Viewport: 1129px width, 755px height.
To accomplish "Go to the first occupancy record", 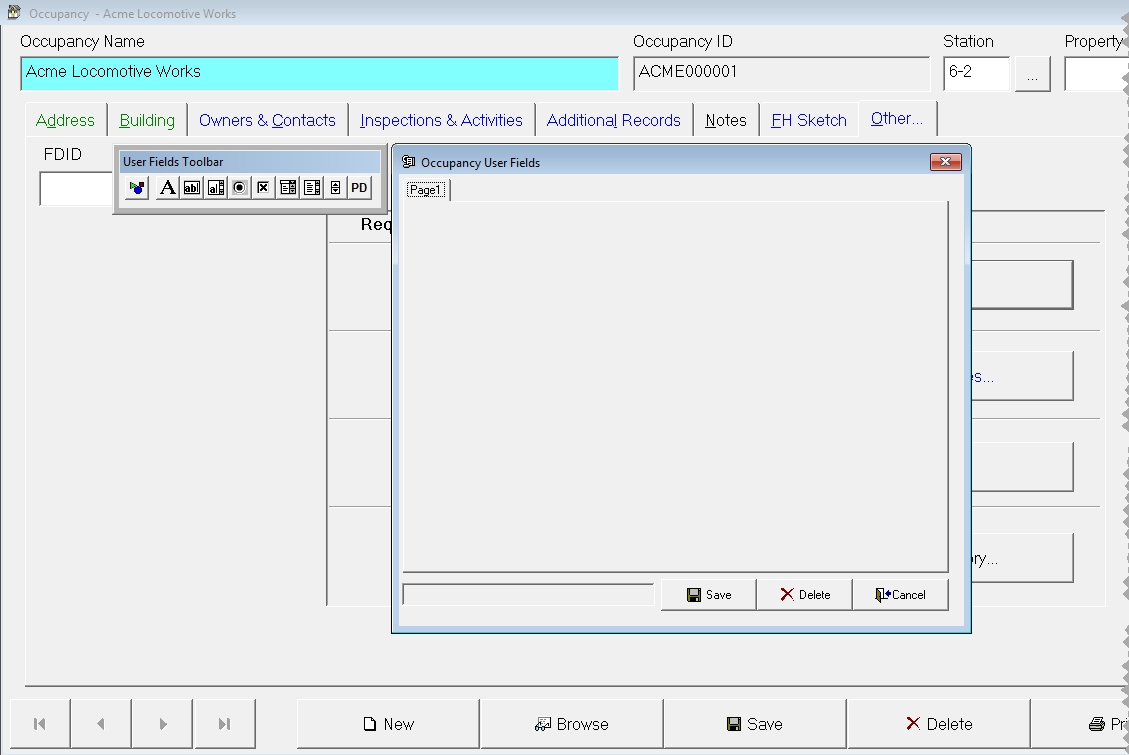I will [40, 724].
